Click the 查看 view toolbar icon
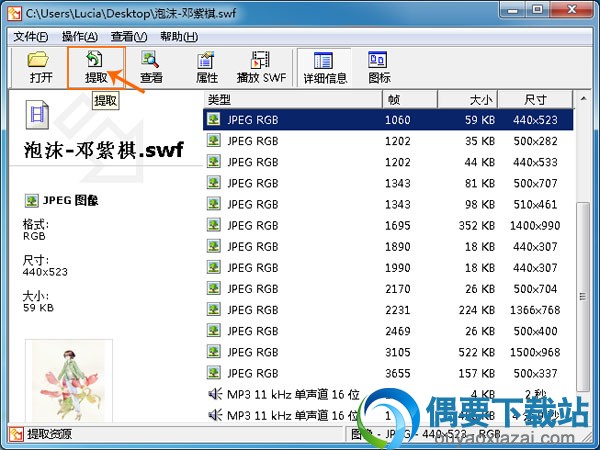Image resolution: width=600 pixels, height=450 pixels. click(151, 67)
